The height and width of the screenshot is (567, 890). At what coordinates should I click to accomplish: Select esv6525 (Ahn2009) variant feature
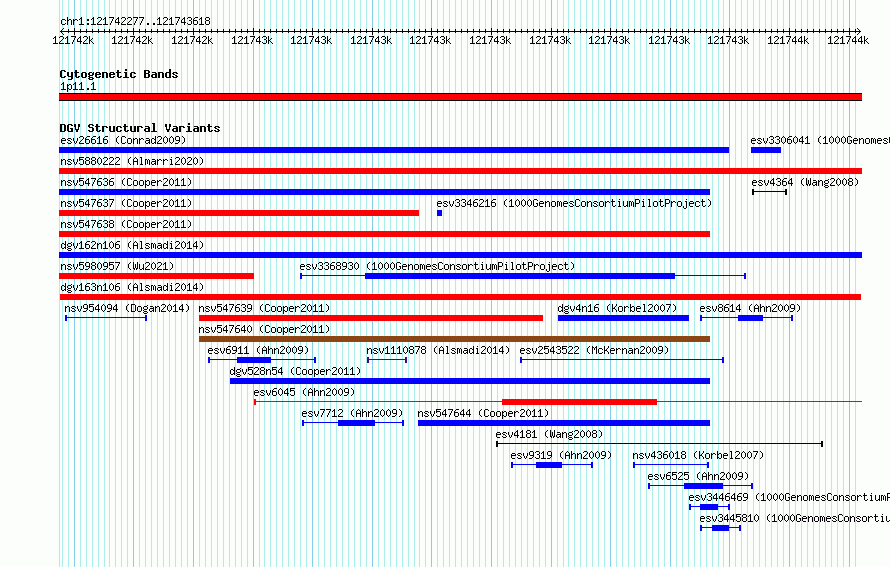(700, 486)
